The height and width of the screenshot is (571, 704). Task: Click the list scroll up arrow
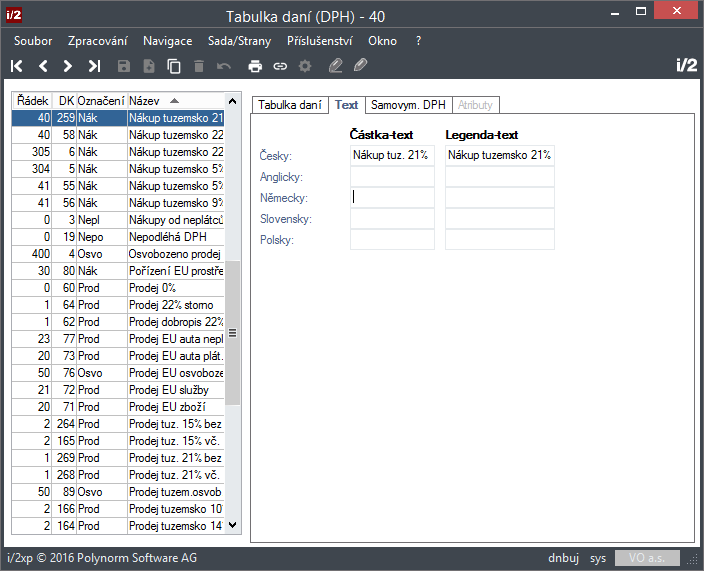click(233, 101)
